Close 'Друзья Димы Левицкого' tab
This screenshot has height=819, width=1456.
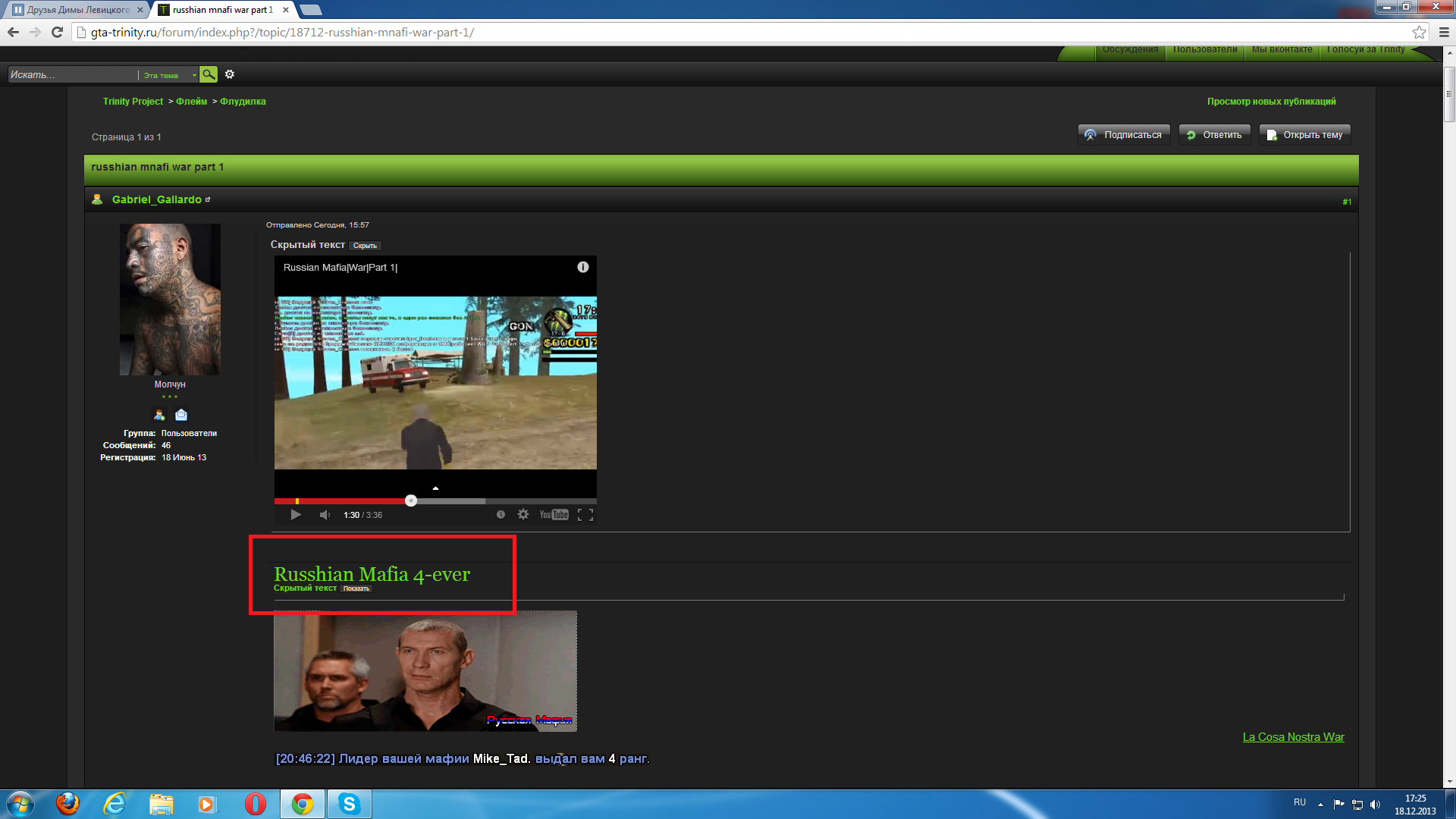tap(140, 10)
